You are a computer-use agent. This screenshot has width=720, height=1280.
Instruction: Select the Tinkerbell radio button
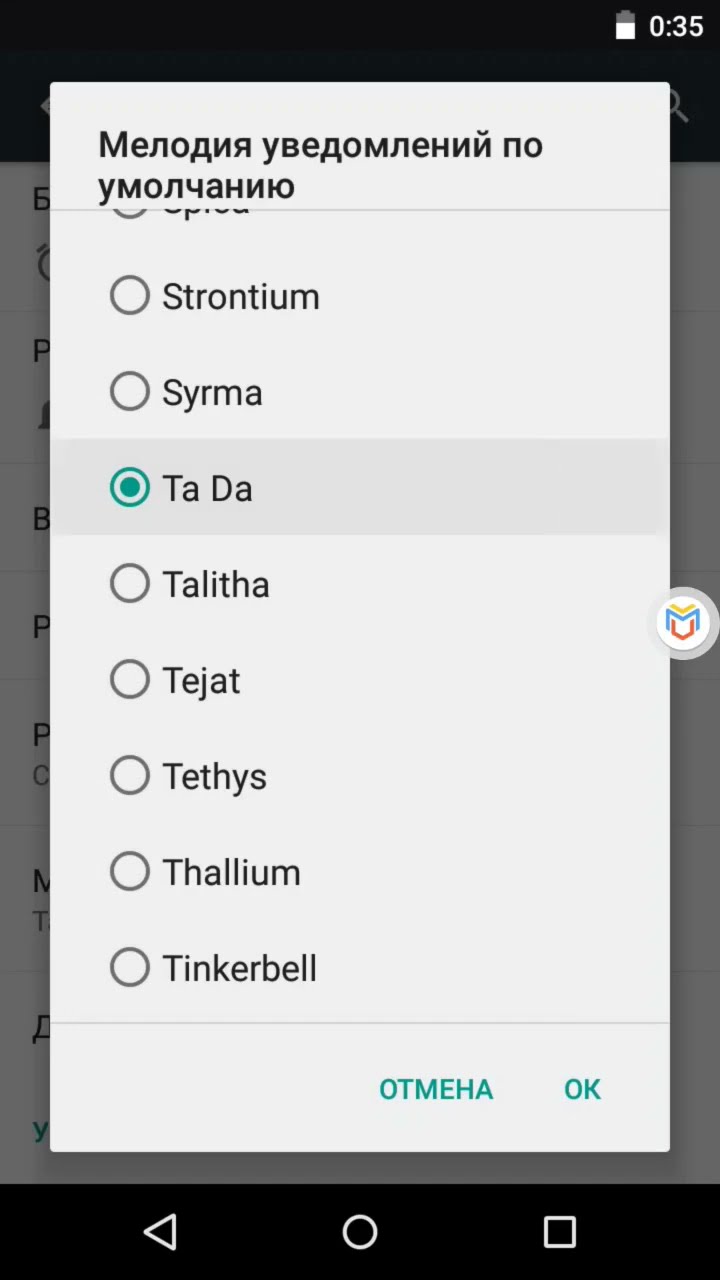(x=130, y=968)
